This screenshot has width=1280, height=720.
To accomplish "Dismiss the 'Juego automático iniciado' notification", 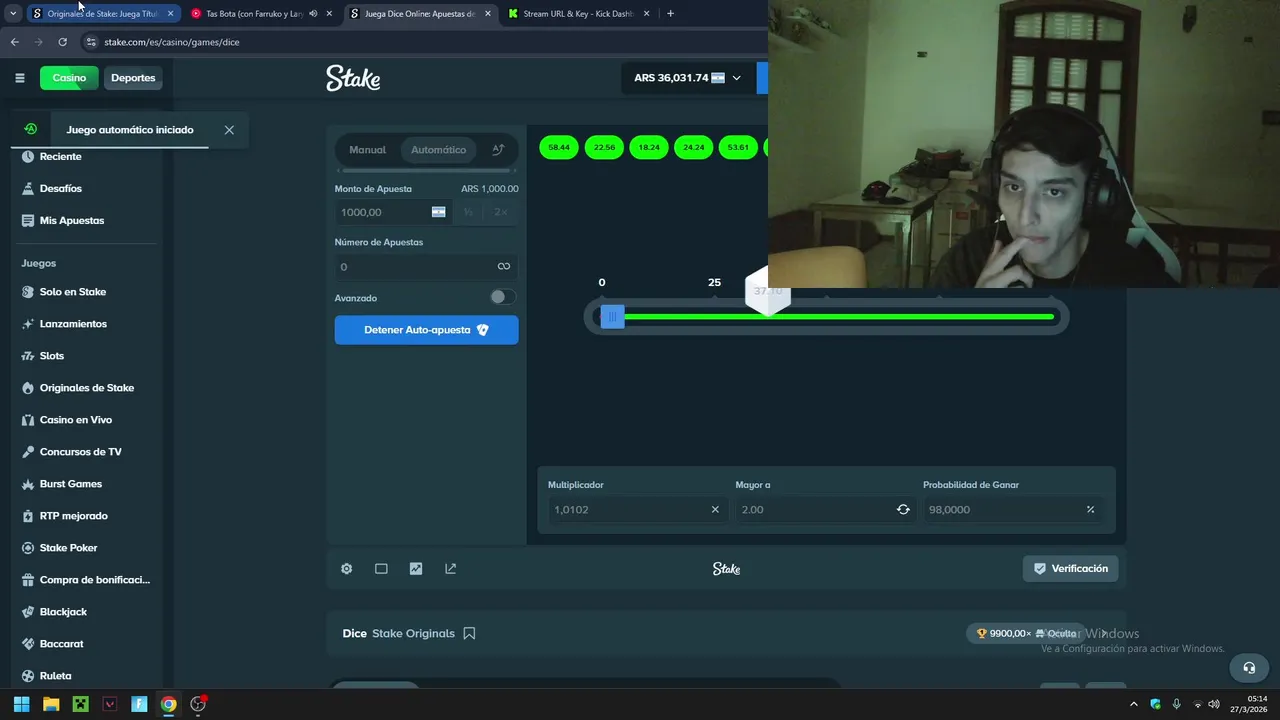I will click(x=229, y=130).
